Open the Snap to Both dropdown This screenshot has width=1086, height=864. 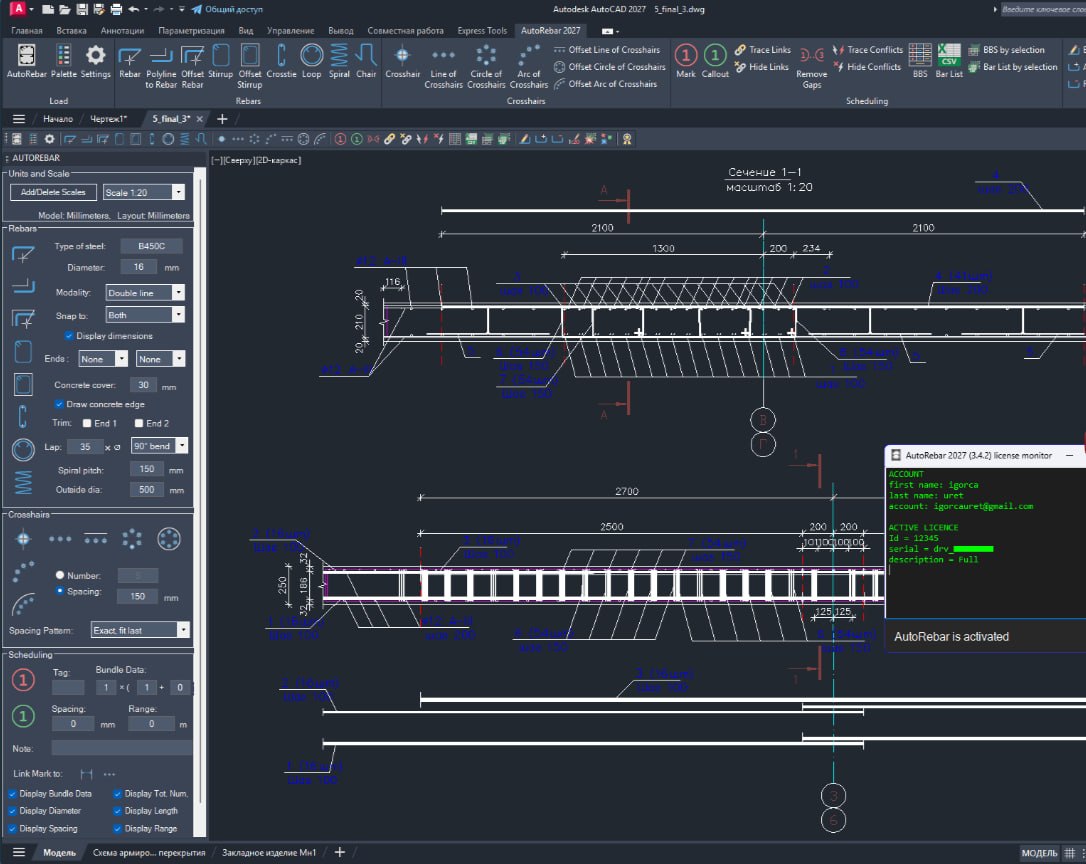tap(145, 315)
